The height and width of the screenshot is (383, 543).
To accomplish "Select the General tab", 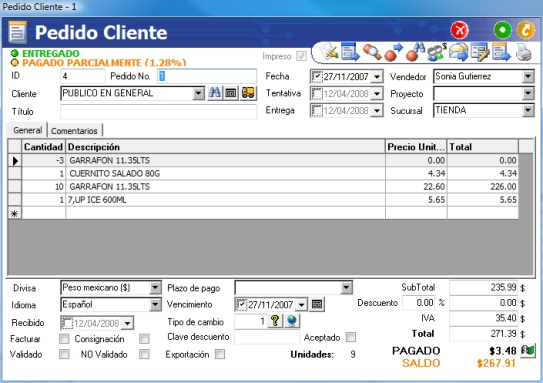I will click(27, 130).
